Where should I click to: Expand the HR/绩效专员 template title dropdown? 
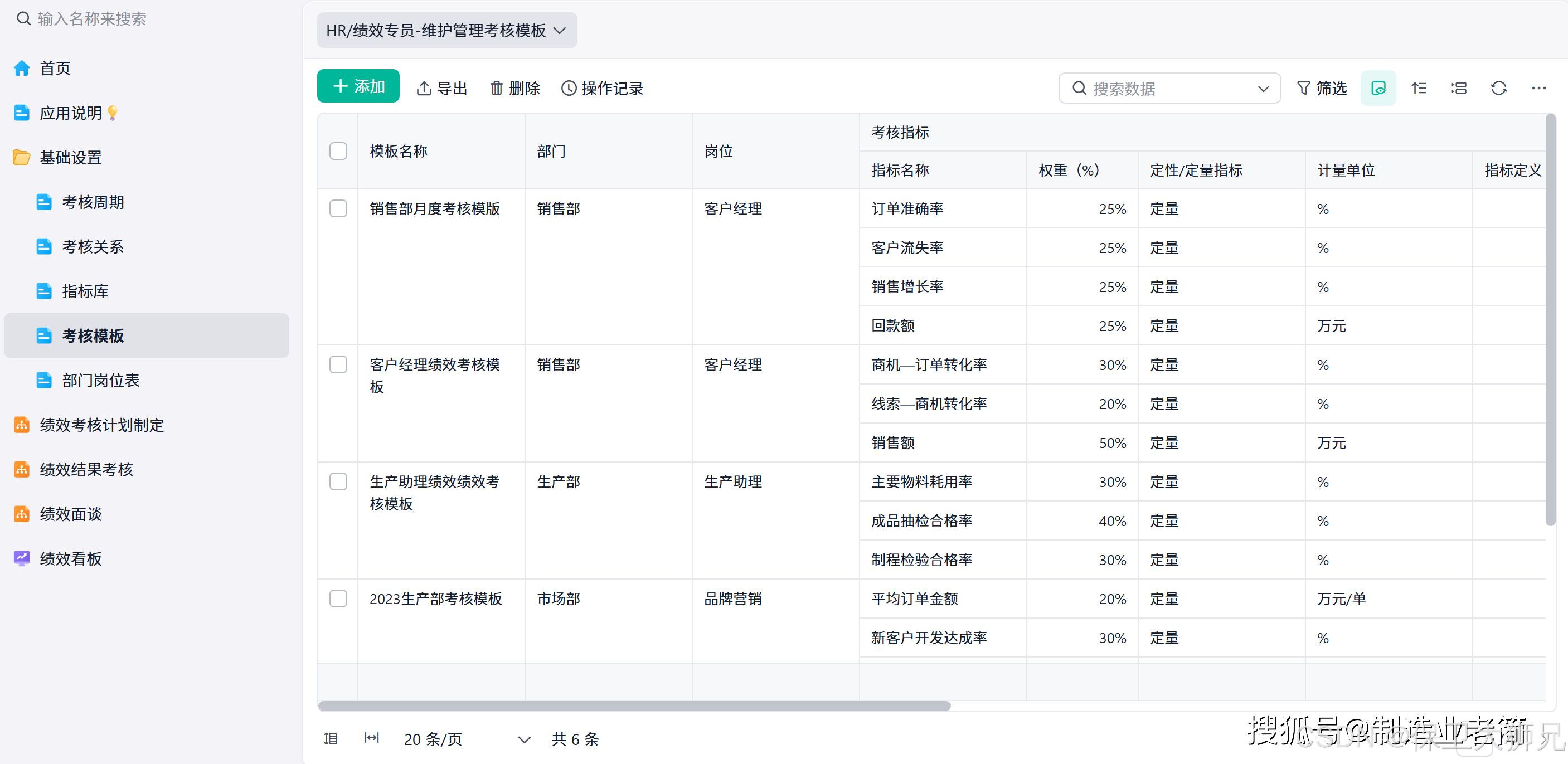tap(447, 31)
